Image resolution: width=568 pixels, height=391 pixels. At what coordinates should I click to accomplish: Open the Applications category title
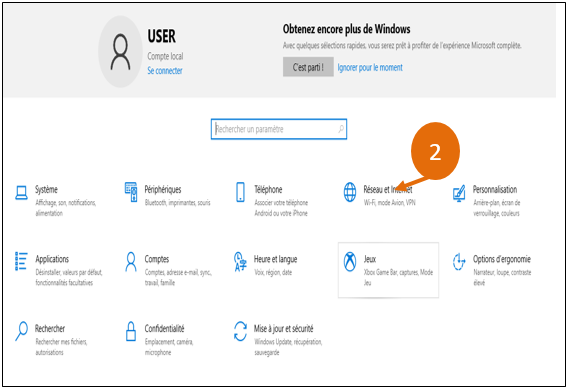point(52,259)
